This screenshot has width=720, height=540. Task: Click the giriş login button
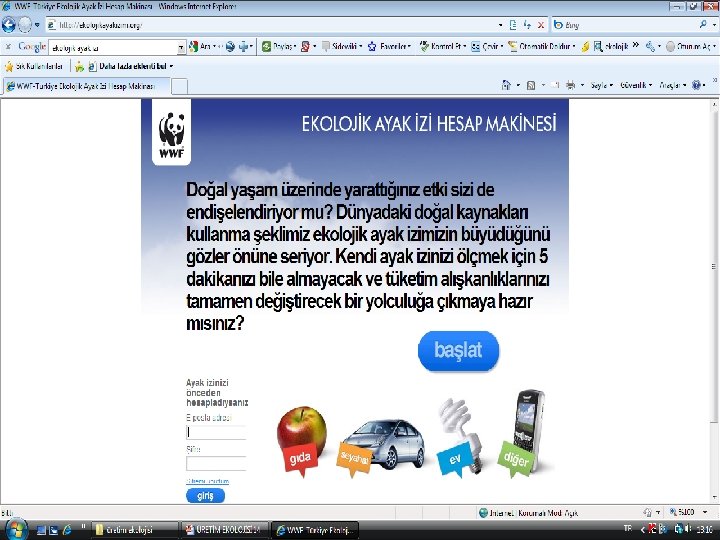pos(205,496)
